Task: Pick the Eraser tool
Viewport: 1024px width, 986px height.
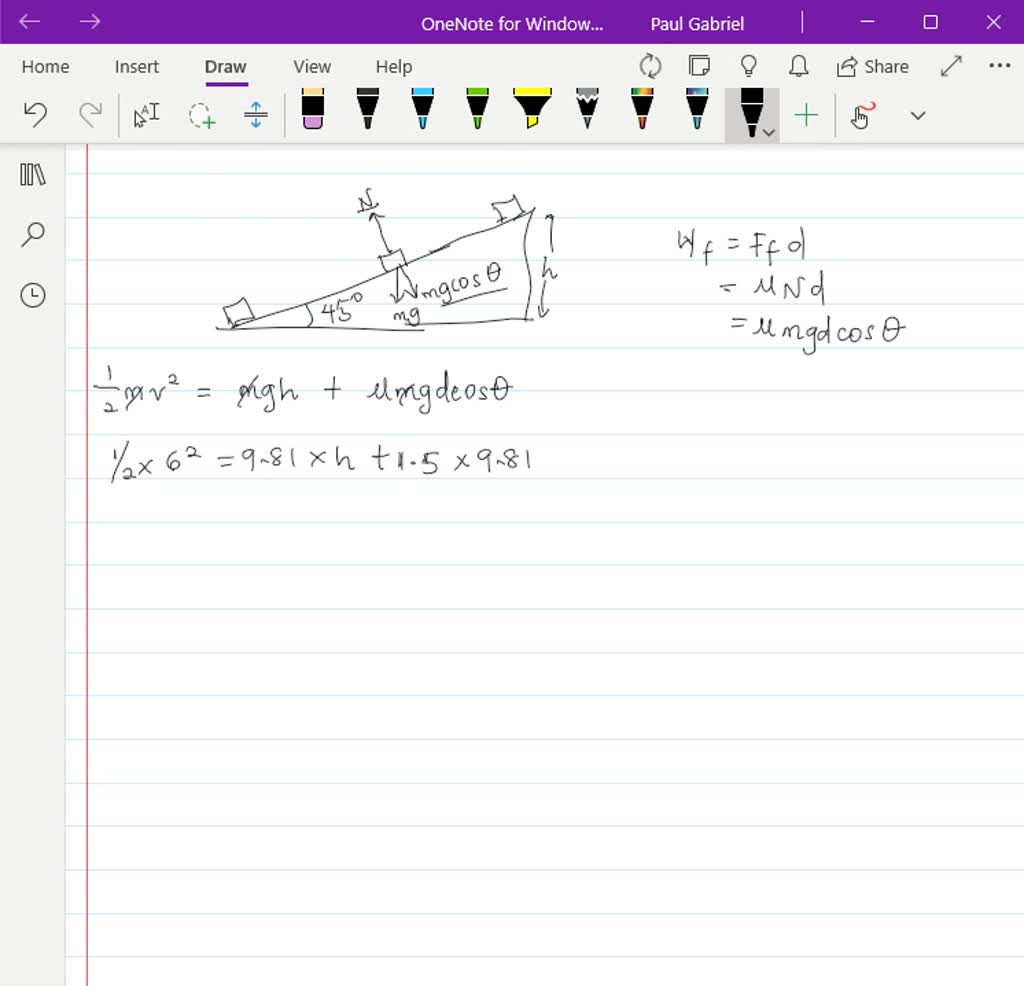Action: point(313,110)
